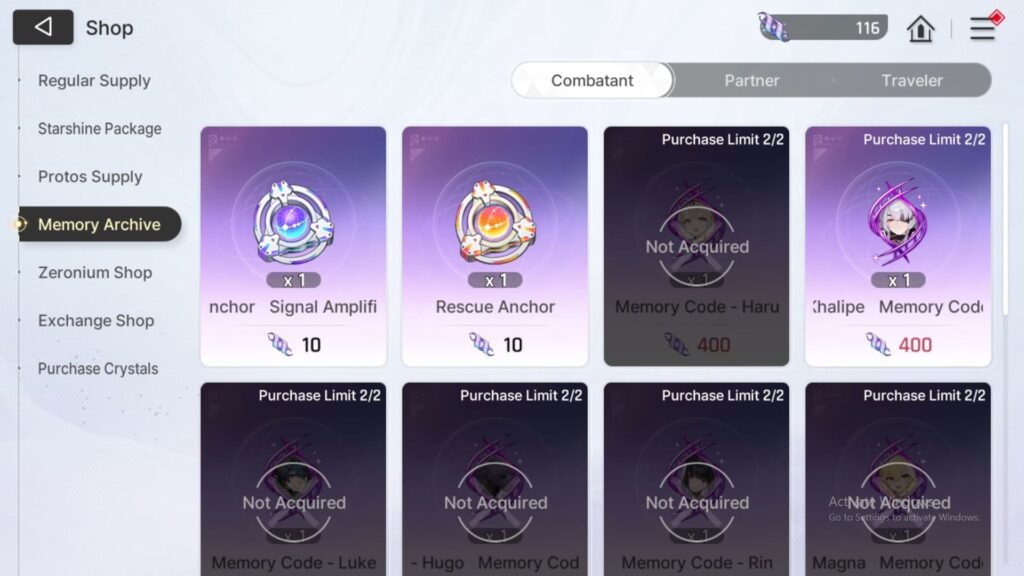
Task: Switch to the Traveler tab
Action: click(912, 80)
